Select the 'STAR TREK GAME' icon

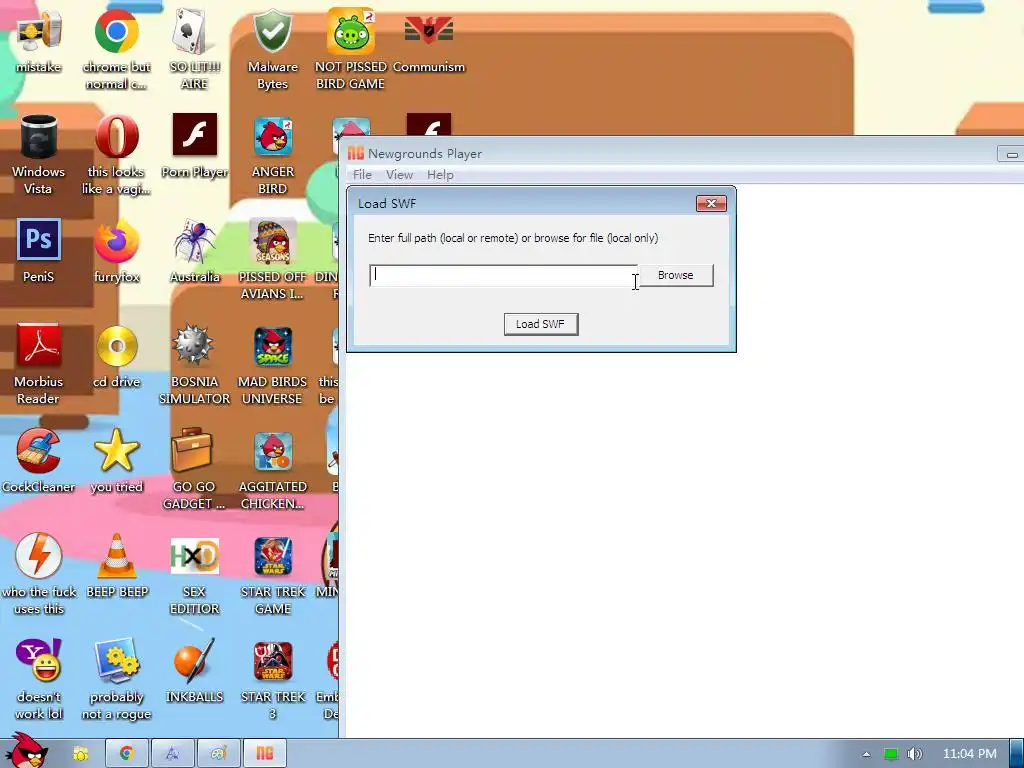point(272,575)
